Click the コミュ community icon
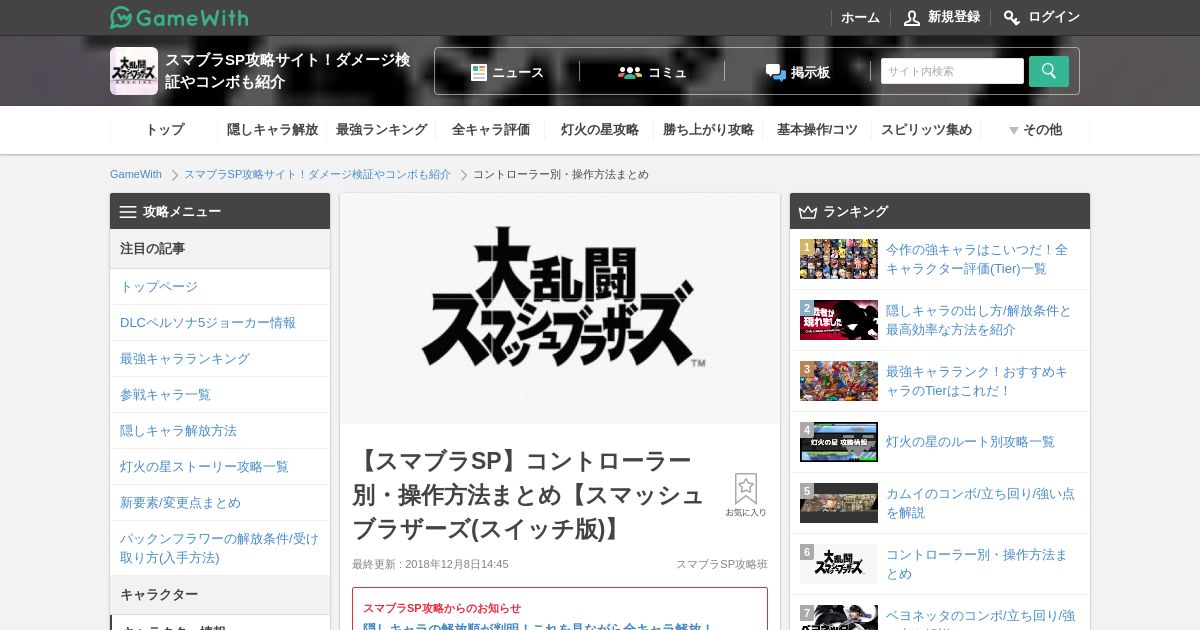The image size is (1200, 630). tap(630, 72)
